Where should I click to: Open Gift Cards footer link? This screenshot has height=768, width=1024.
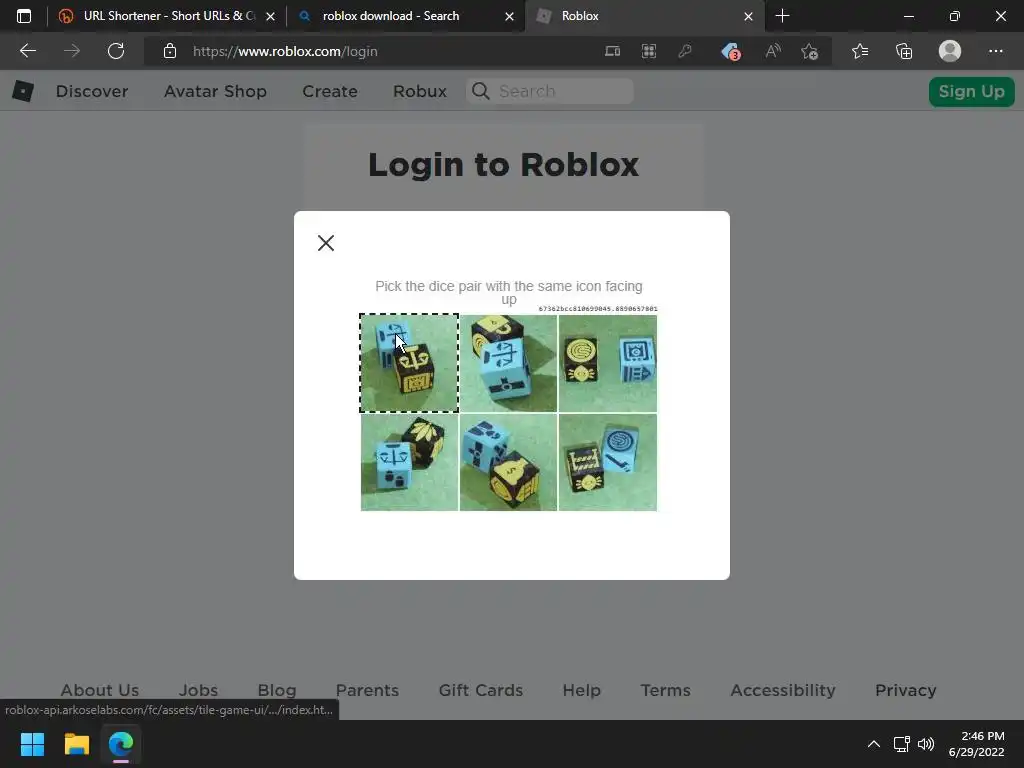pos(481,690)
